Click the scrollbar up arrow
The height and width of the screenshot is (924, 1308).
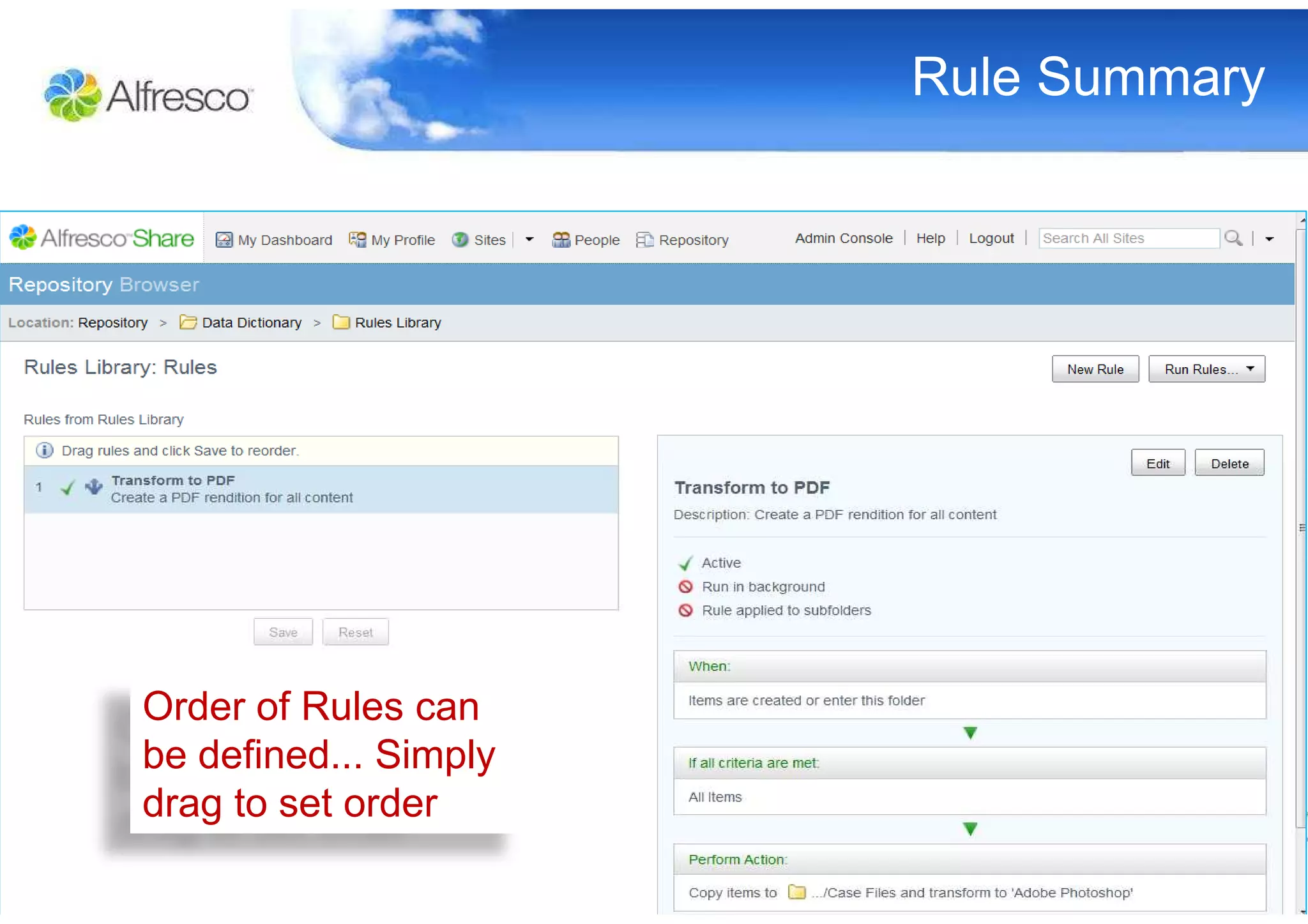click(1302, 220)
